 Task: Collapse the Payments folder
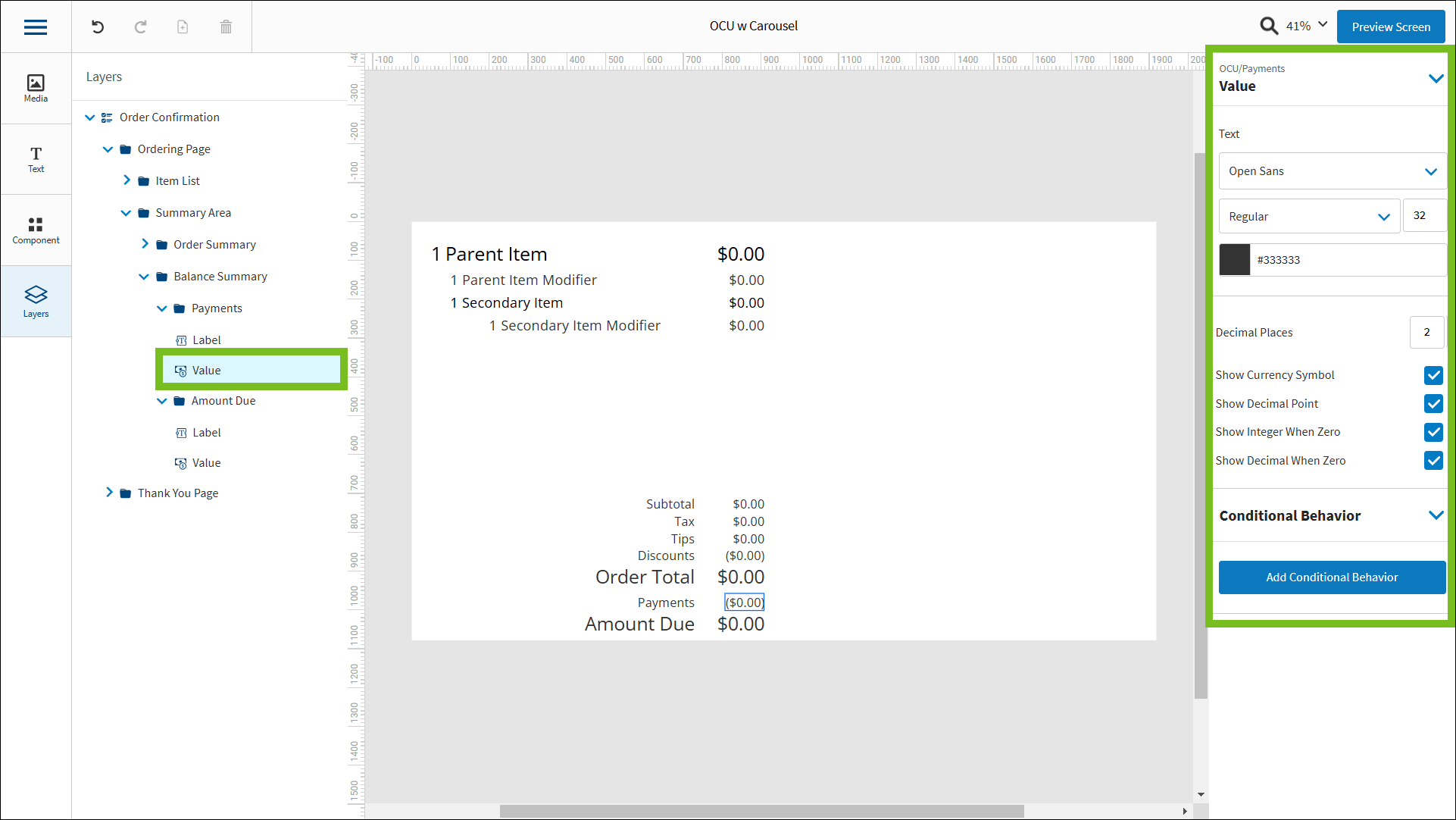tap(161, 308)
